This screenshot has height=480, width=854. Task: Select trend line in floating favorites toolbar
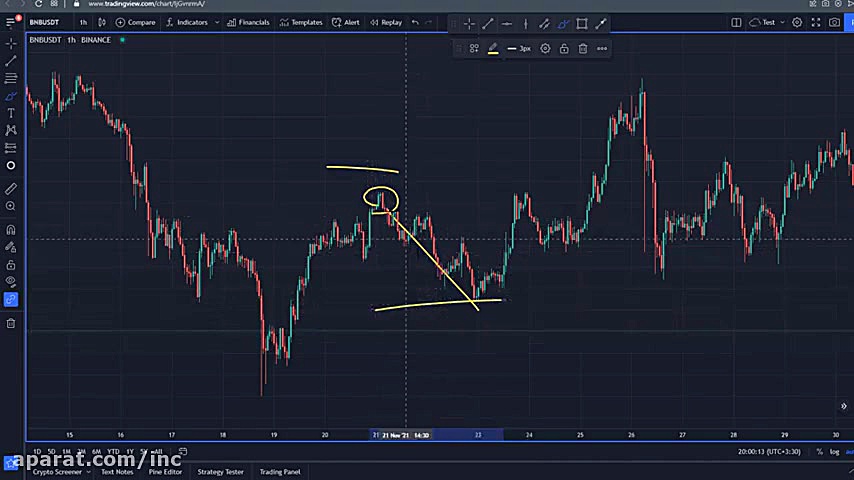(x=488, y=24)
